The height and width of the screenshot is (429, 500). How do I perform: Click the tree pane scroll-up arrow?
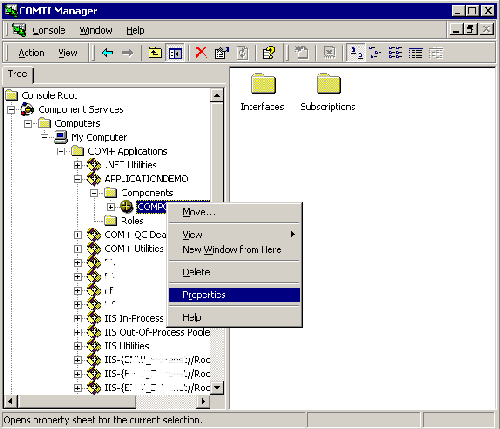coord(217,95)
